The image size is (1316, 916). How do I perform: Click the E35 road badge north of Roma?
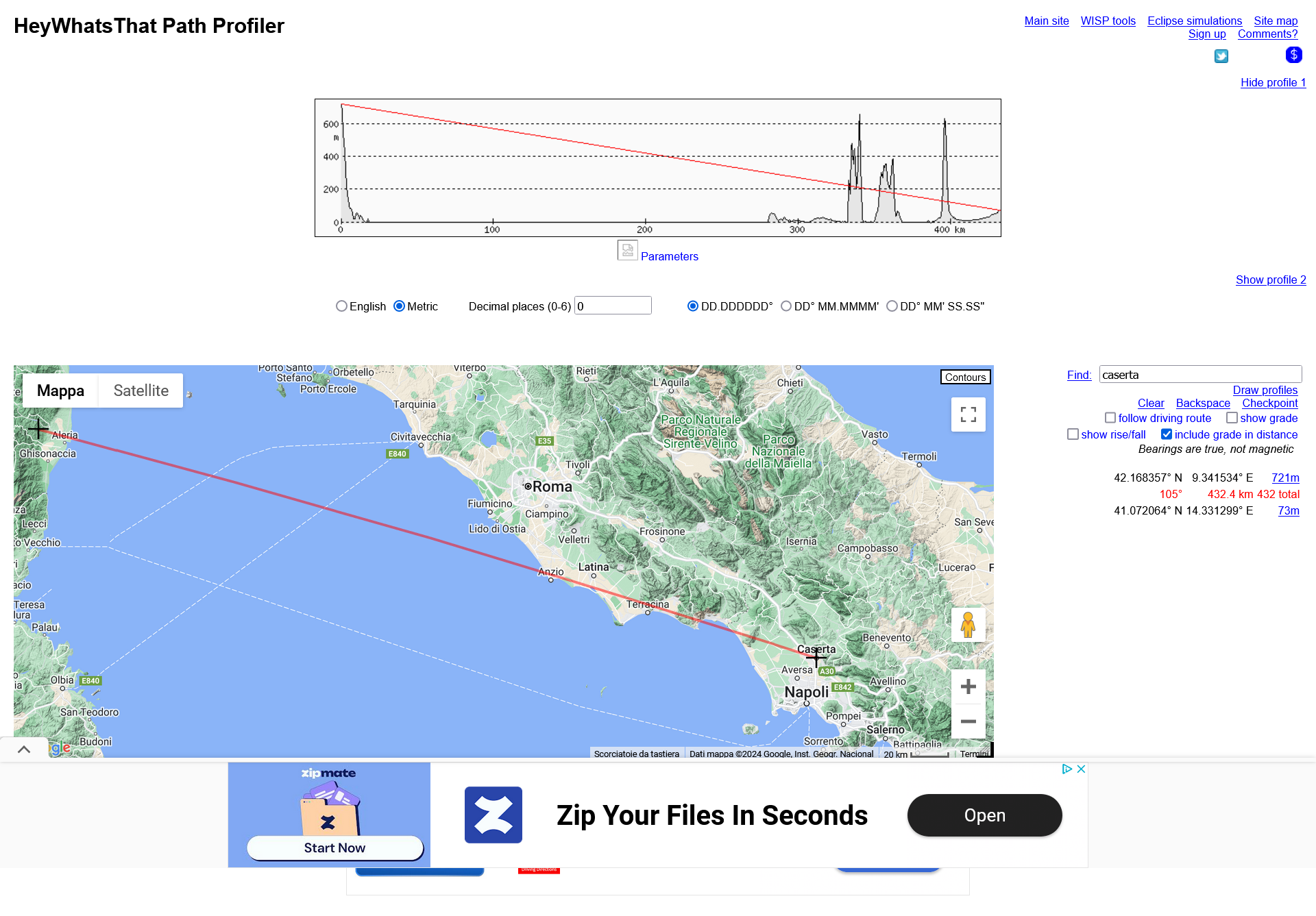[544, 441]
